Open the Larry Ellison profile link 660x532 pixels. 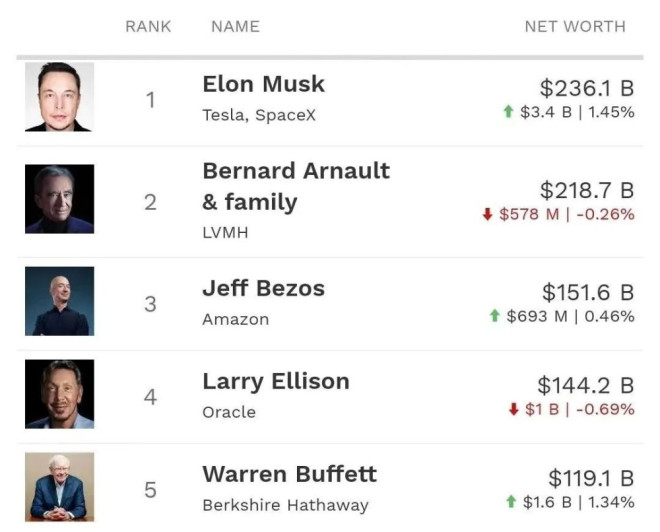276,381
